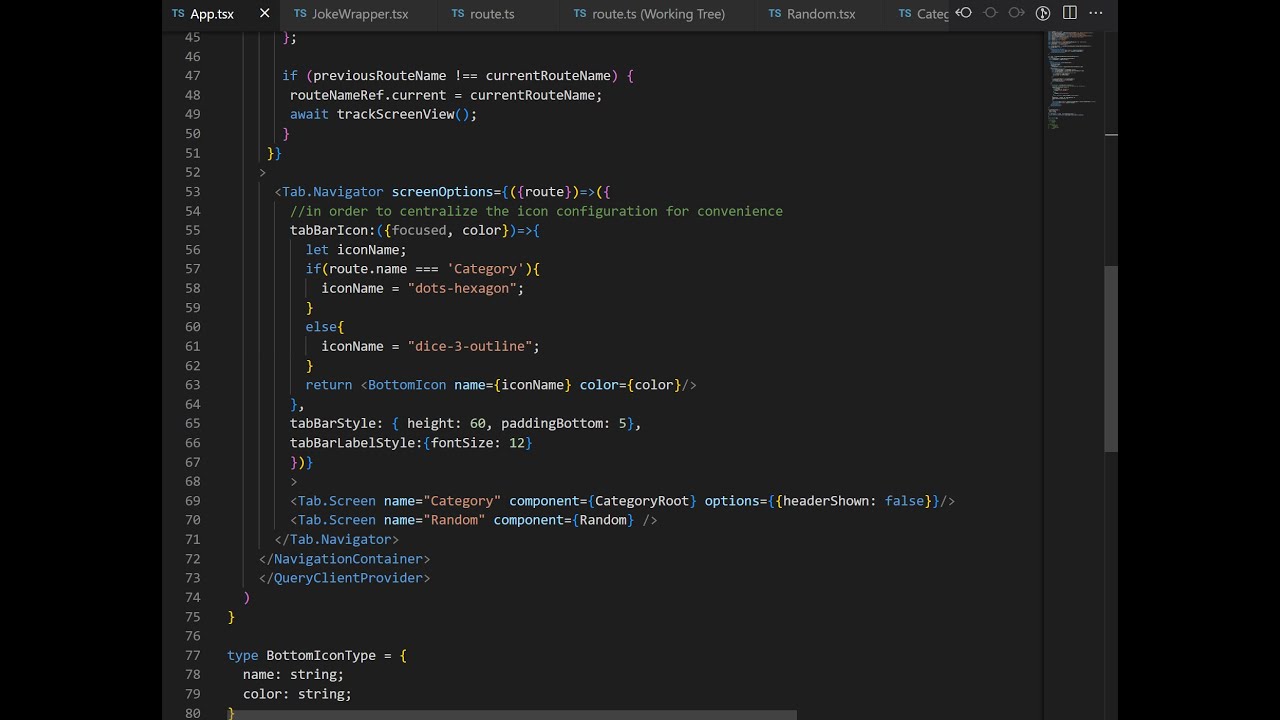Go to previous change icon
Image resolution: width=1280 pixels, height=720 pixels.
click(964, 13)
